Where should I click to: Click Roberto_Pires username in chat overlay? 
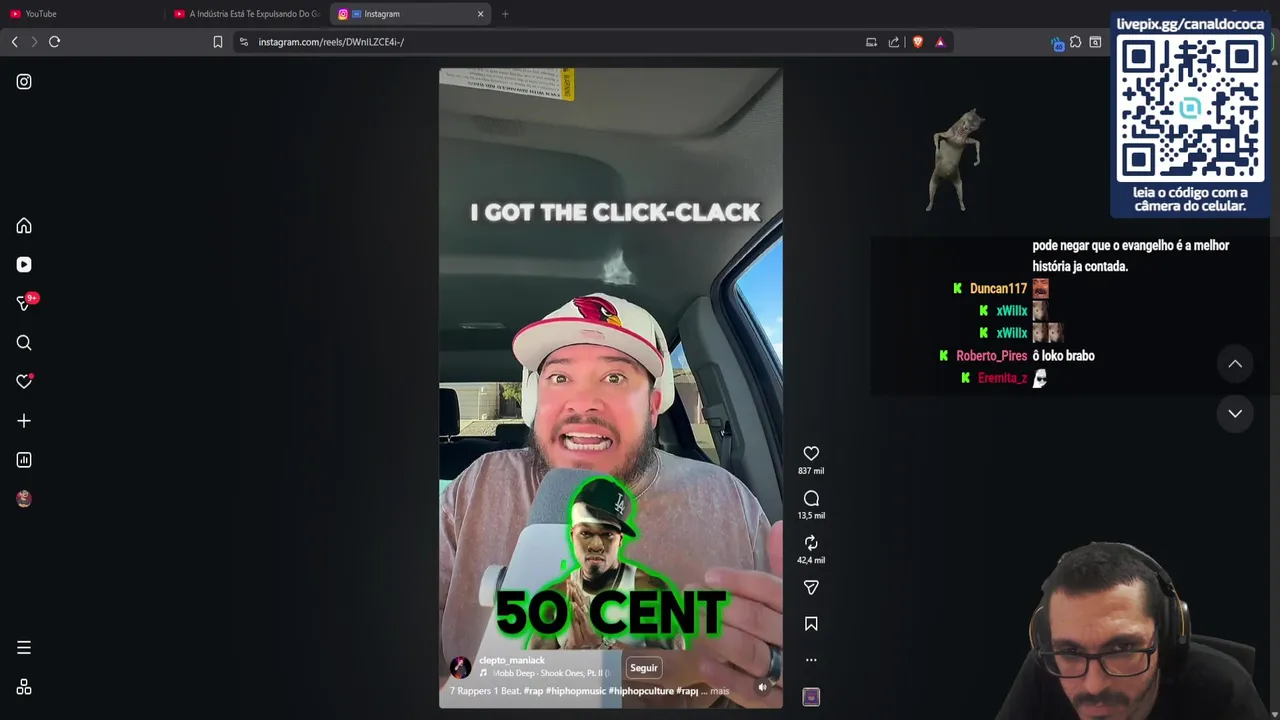[x=991, y=356]
